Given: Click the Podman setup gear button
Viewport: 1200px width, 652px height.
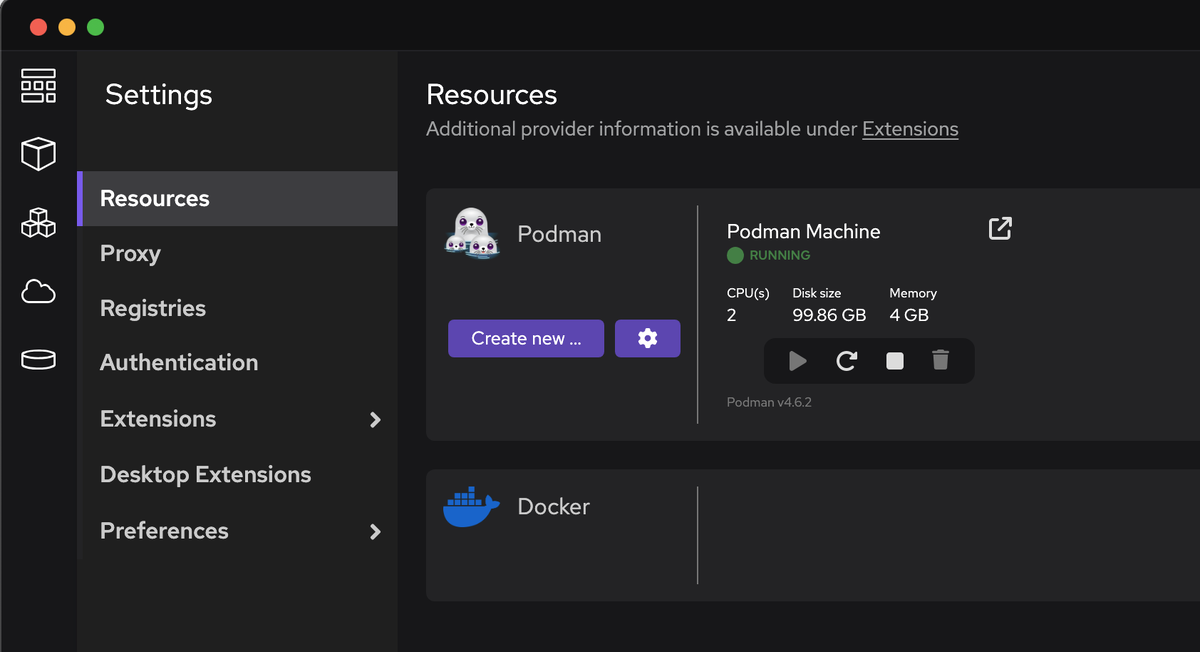Looking at the screenshot, I should [x=647, y=339].
